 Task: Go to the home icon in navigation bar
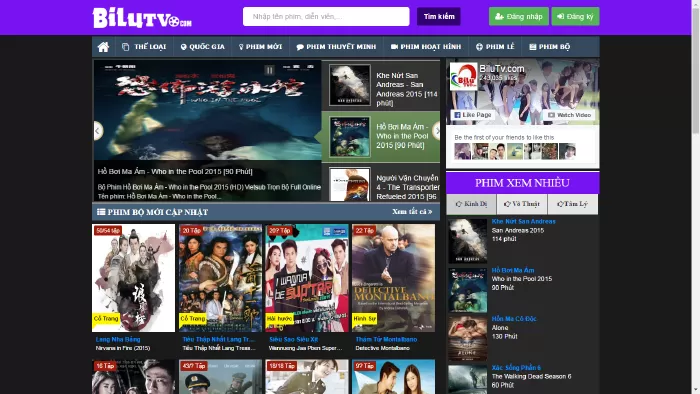coord(103,47)
